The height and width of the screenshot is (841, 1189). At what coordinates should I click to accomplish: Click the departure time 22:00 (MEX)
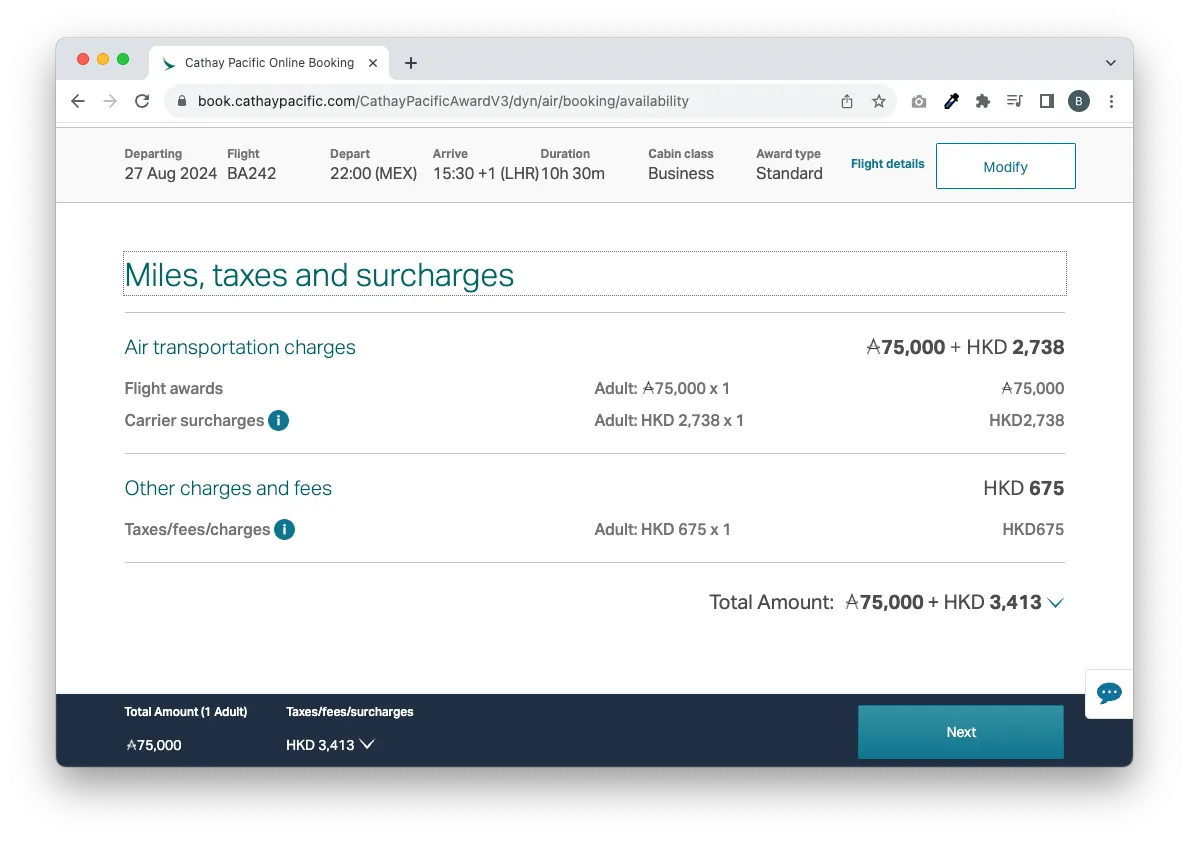tap(373, 174)
